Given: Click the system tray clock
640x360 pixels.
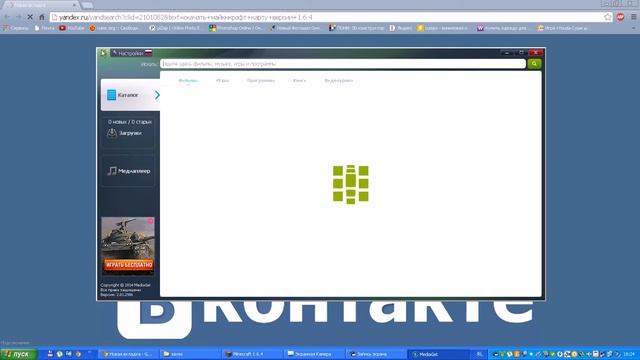Looking at the screenshot, I should (x=629, y=354).
